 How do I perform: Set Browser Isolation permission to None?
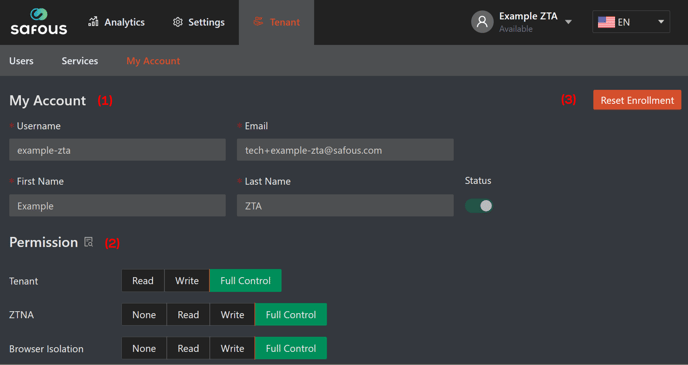144,348
